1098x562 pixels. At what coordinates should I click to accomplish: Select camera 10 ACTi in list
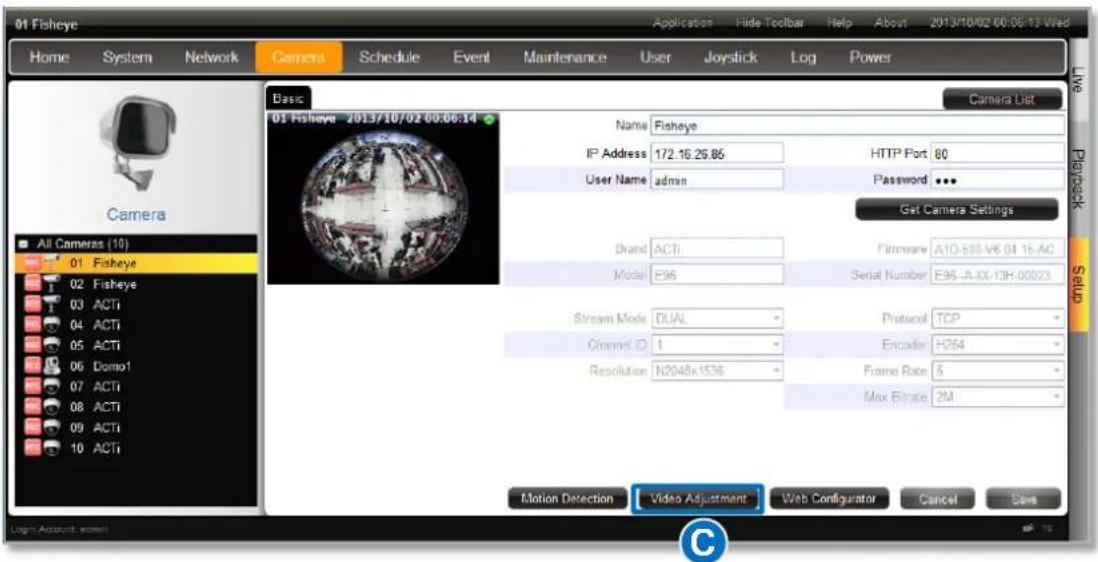coord(137,447)
